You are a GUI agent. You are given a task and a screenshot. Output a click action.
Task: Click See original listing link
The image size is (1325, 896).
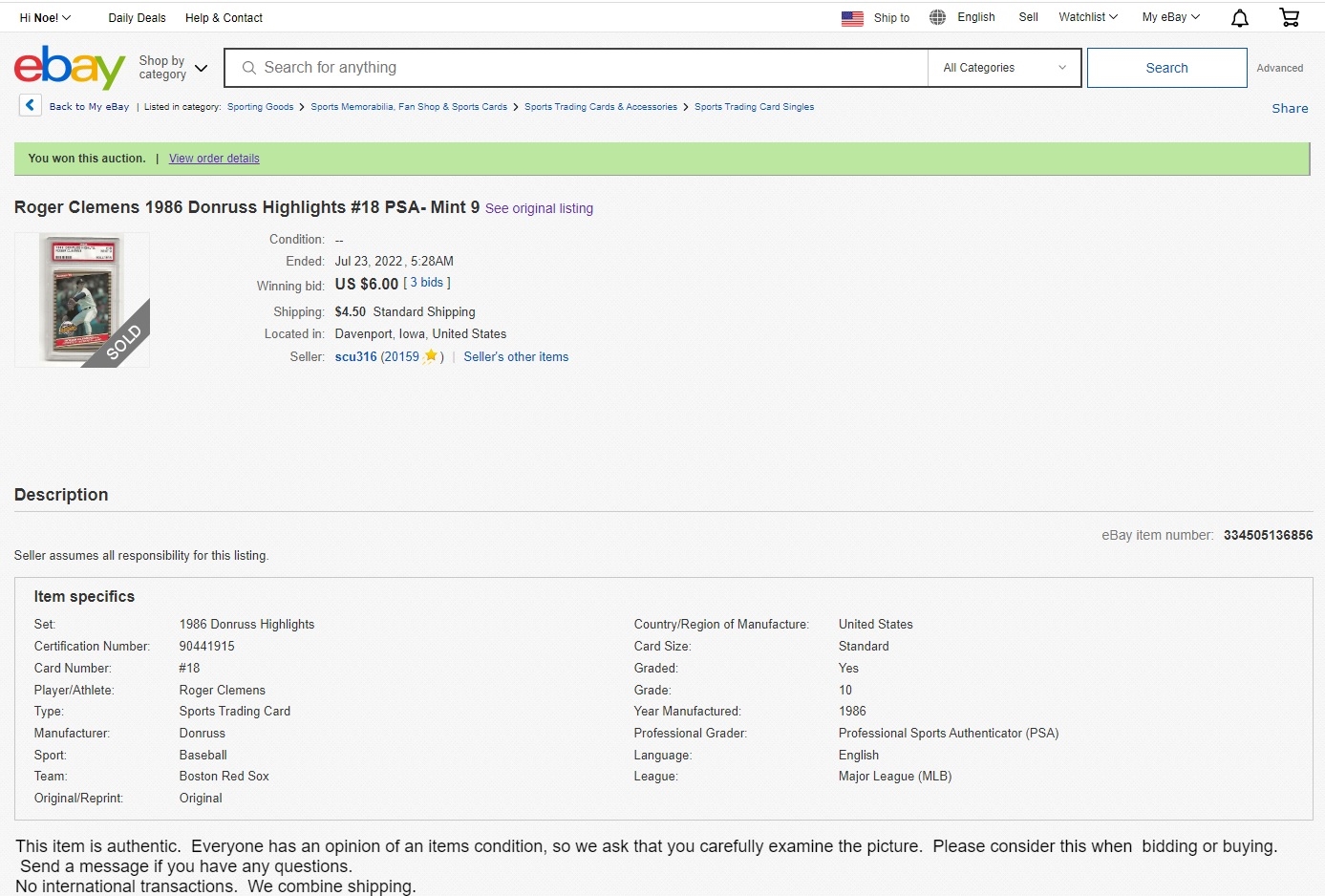point(539,208)
